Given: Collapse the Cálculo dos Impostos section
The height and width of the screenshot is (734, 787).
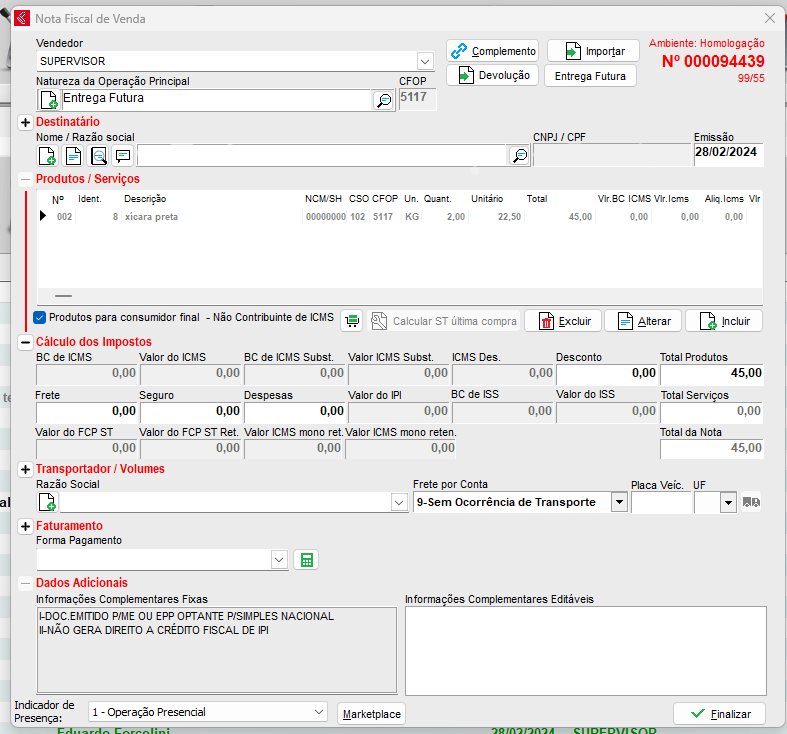Looking at the screenshot, I should (25, 342).
